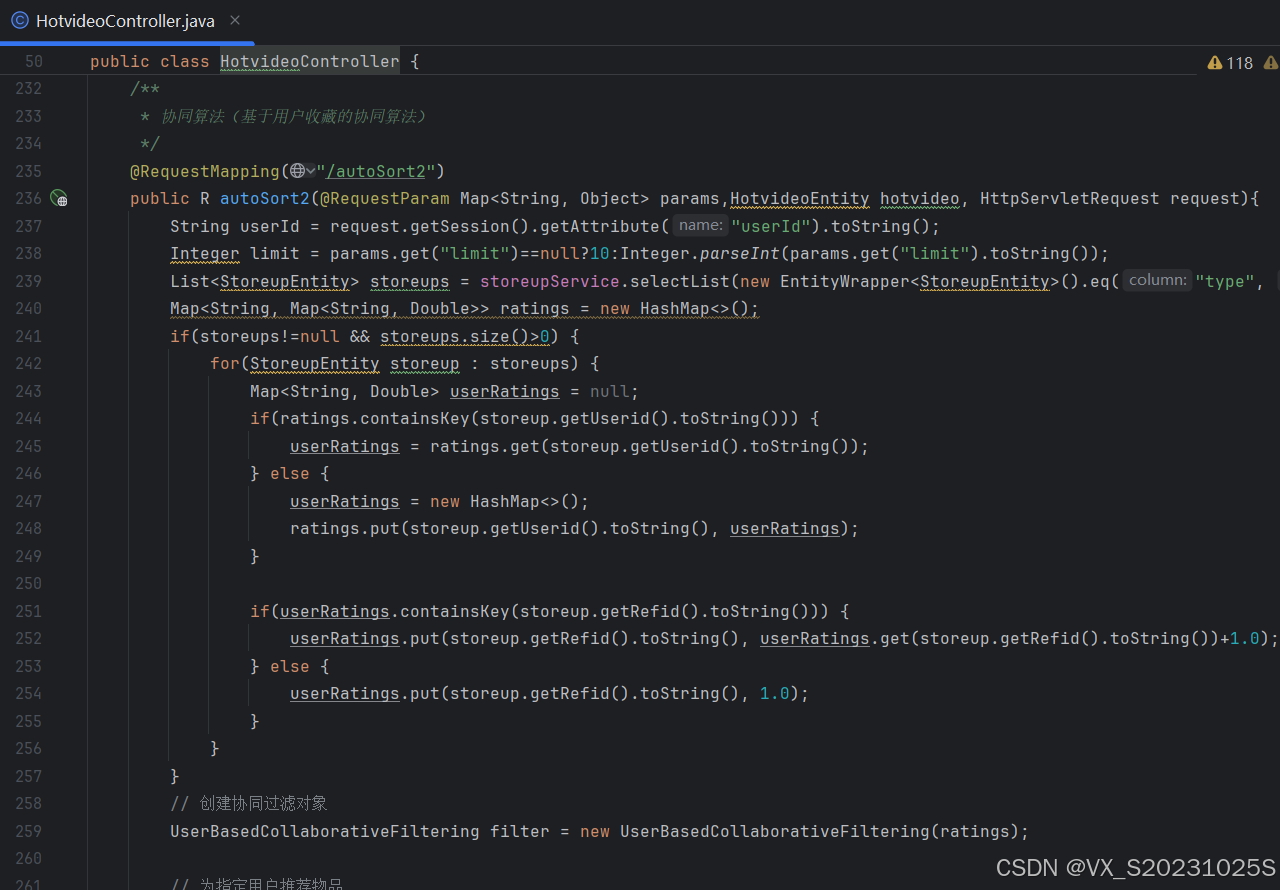Click line number 250 in the gutter
The width and height of the screenshot is (1280, 890).
click(28, 583)
